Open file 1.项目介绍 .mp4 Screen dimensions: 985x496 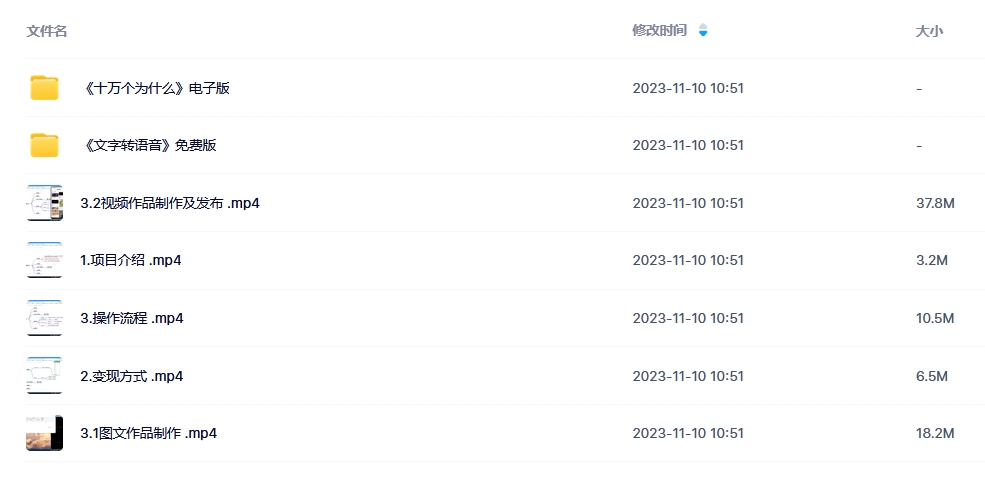[x=131, y=260]
